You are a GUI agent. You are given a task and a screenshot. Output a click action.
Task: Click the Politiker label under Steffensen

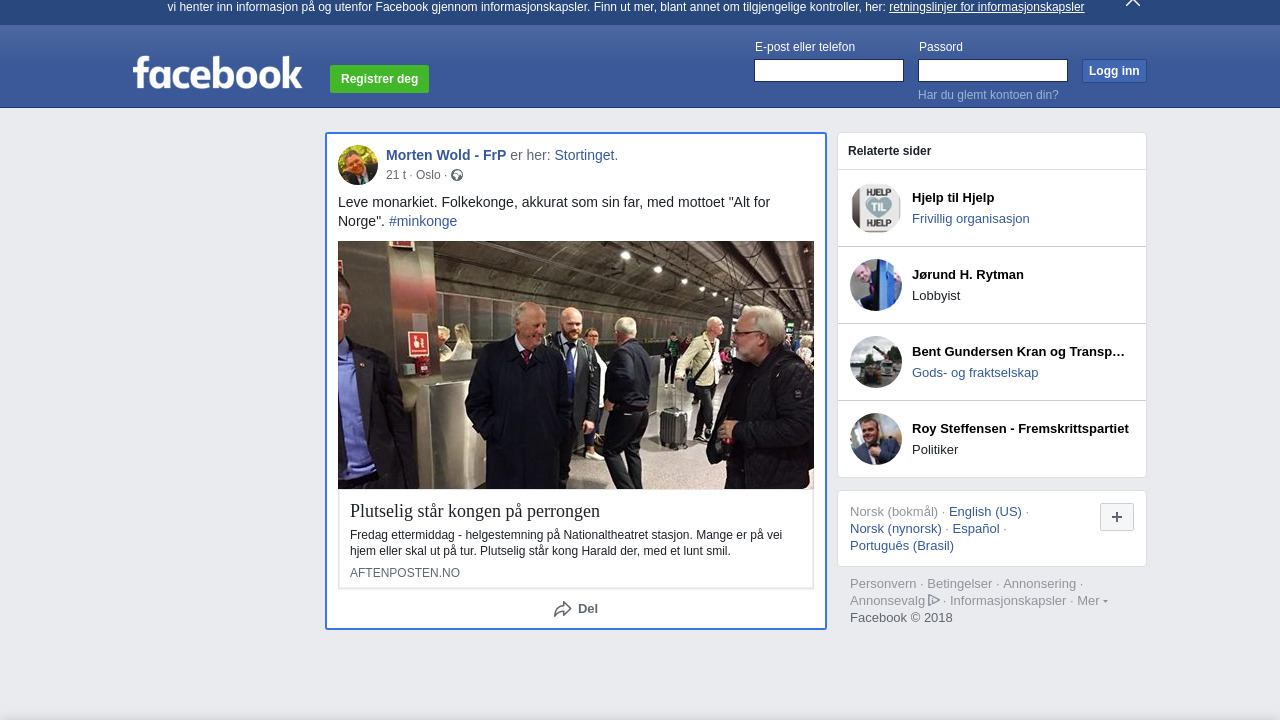(x=935, y=449)
